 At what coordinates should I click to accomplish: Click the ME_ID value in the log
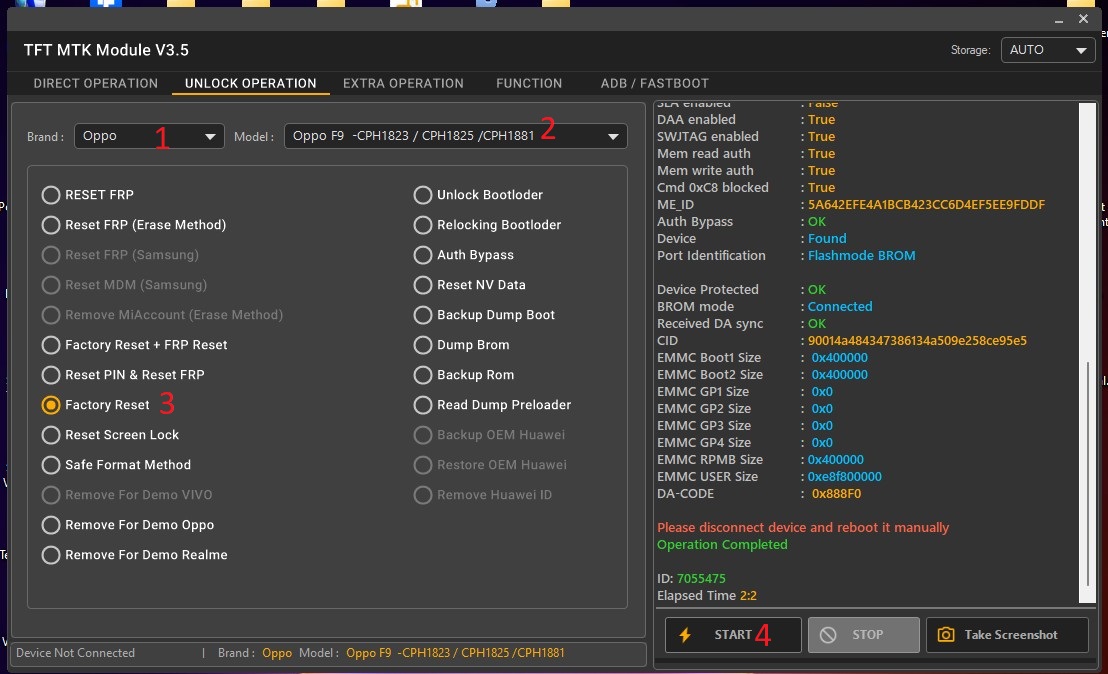tap(926, 205)
